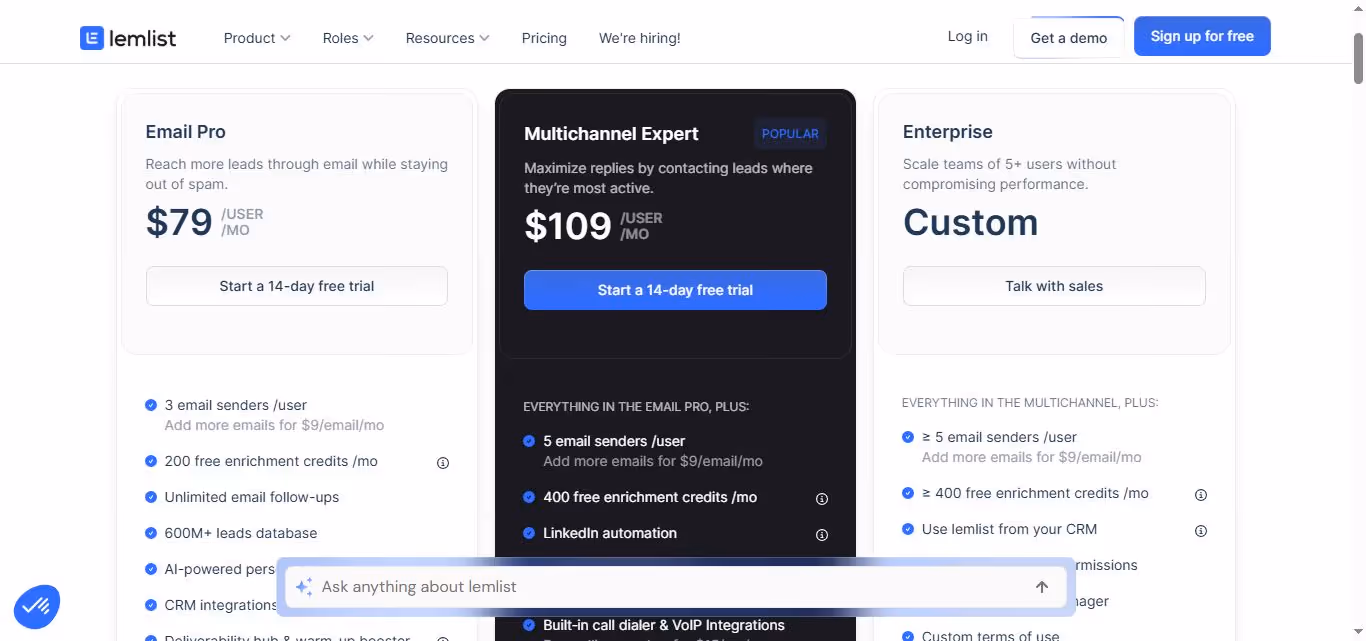Open the round checkmark chat widget
Screen dimensions: 1366x641
[37, 606]
